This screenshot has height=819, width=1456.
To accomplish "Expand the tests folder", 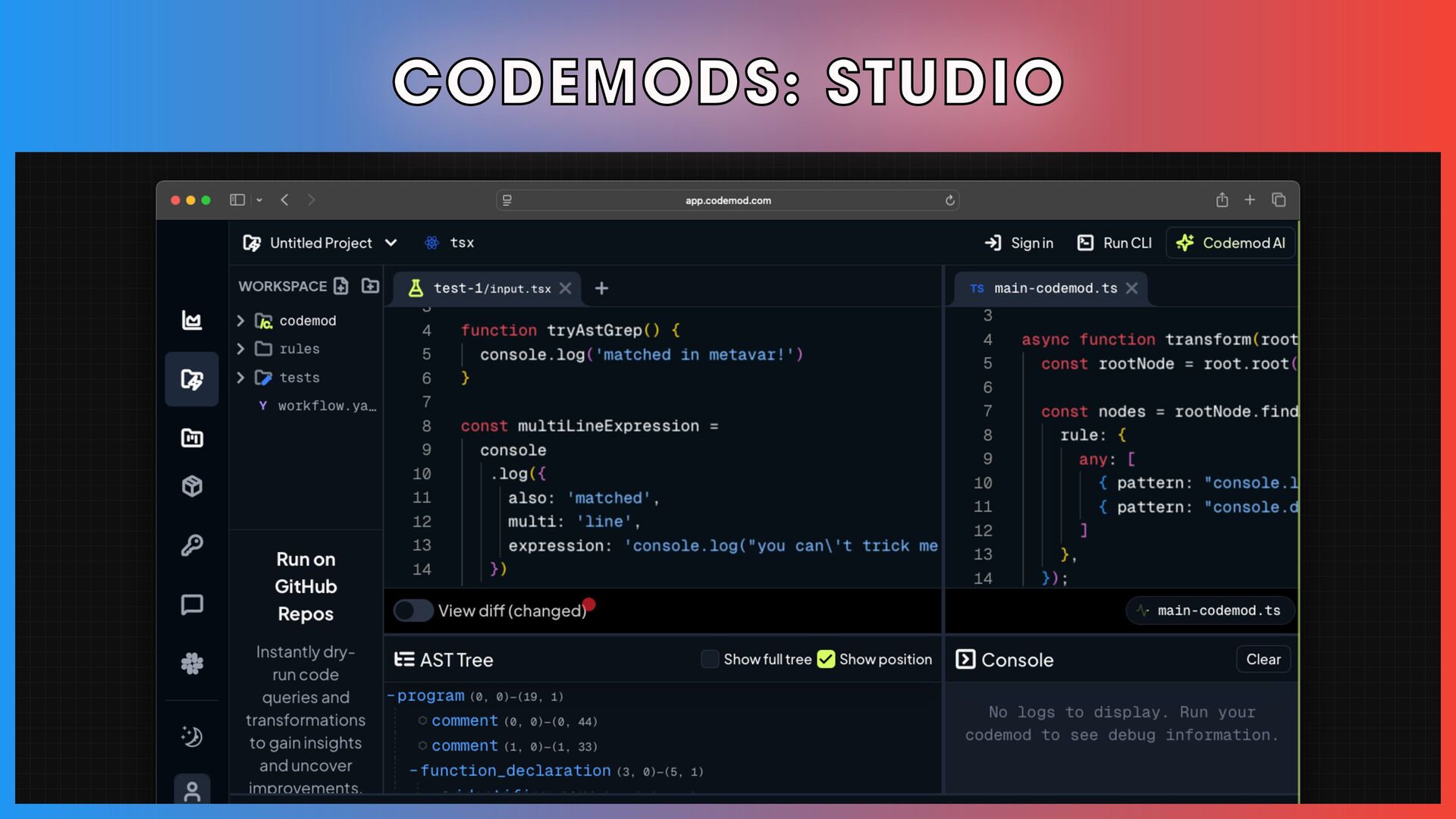I will (299, 378).
